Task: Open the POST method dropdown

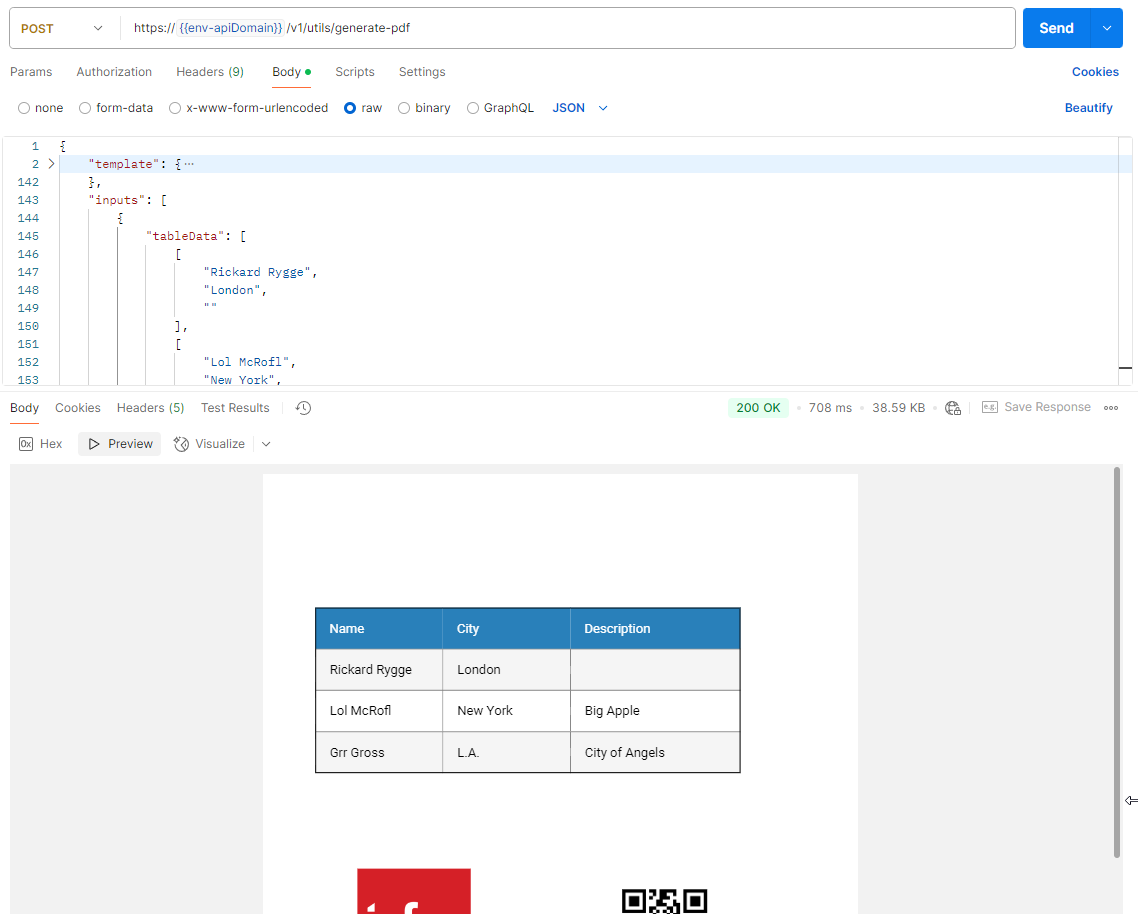Action: [x=62, y=29]
